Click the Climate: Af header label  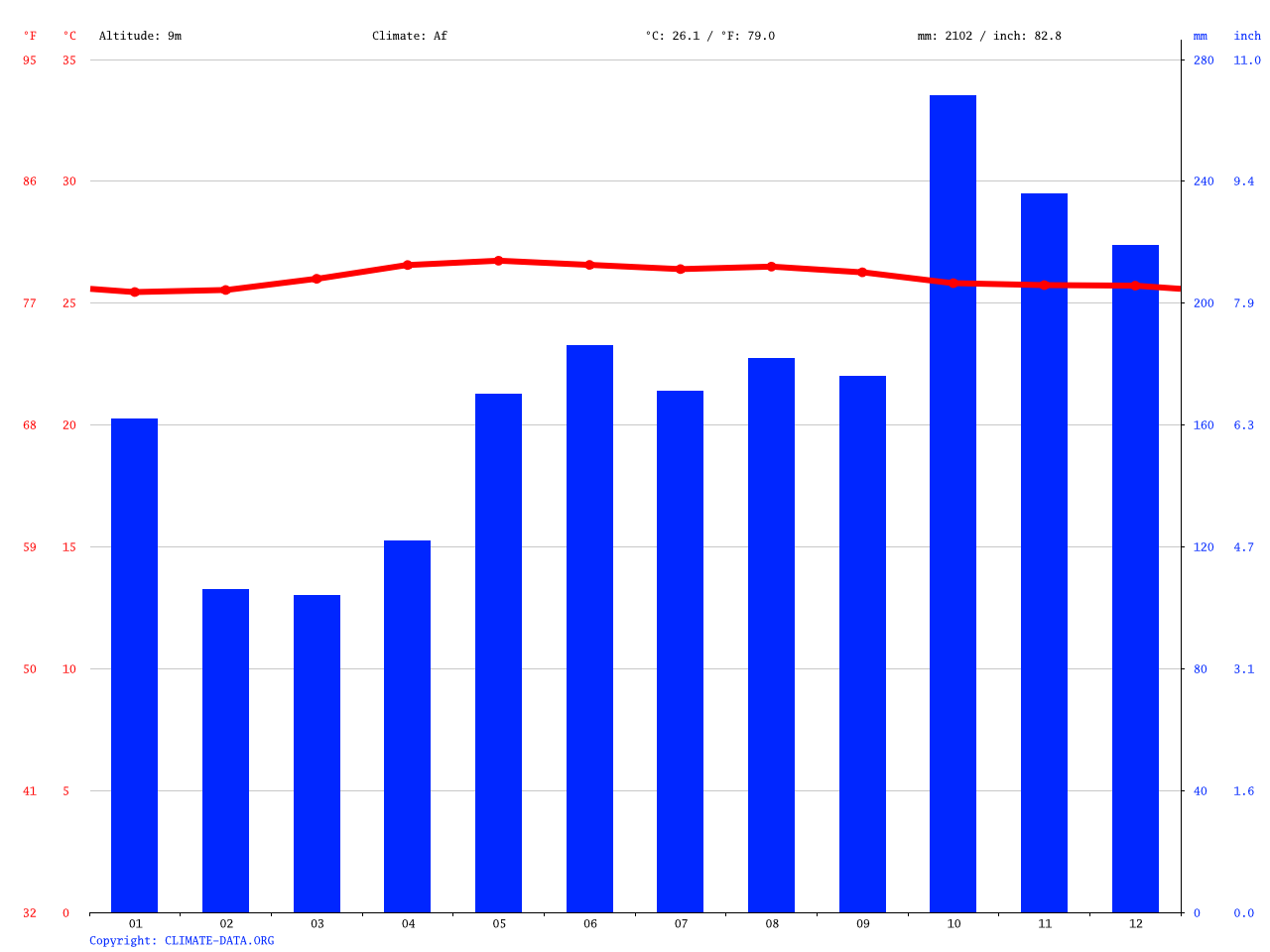tap(410, 36)
